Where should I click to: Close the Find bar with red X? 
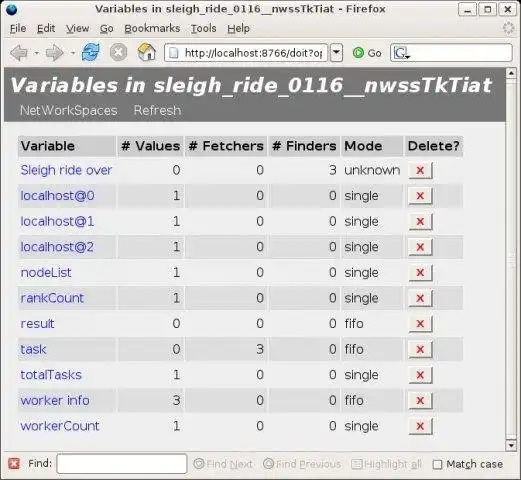click(14, 464)
